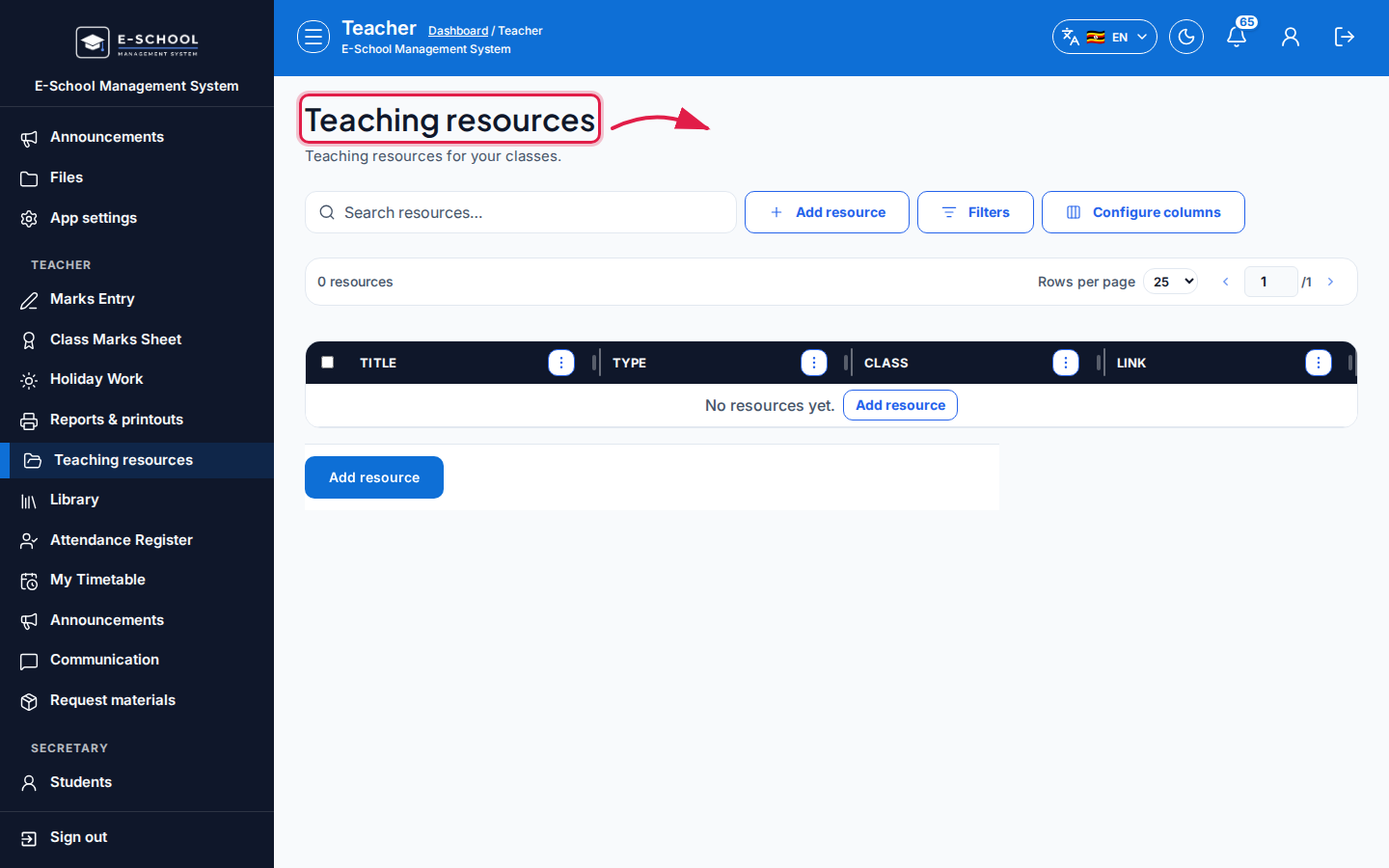
Task: Open Reports & printouts
Action: (x=137, y=420)
